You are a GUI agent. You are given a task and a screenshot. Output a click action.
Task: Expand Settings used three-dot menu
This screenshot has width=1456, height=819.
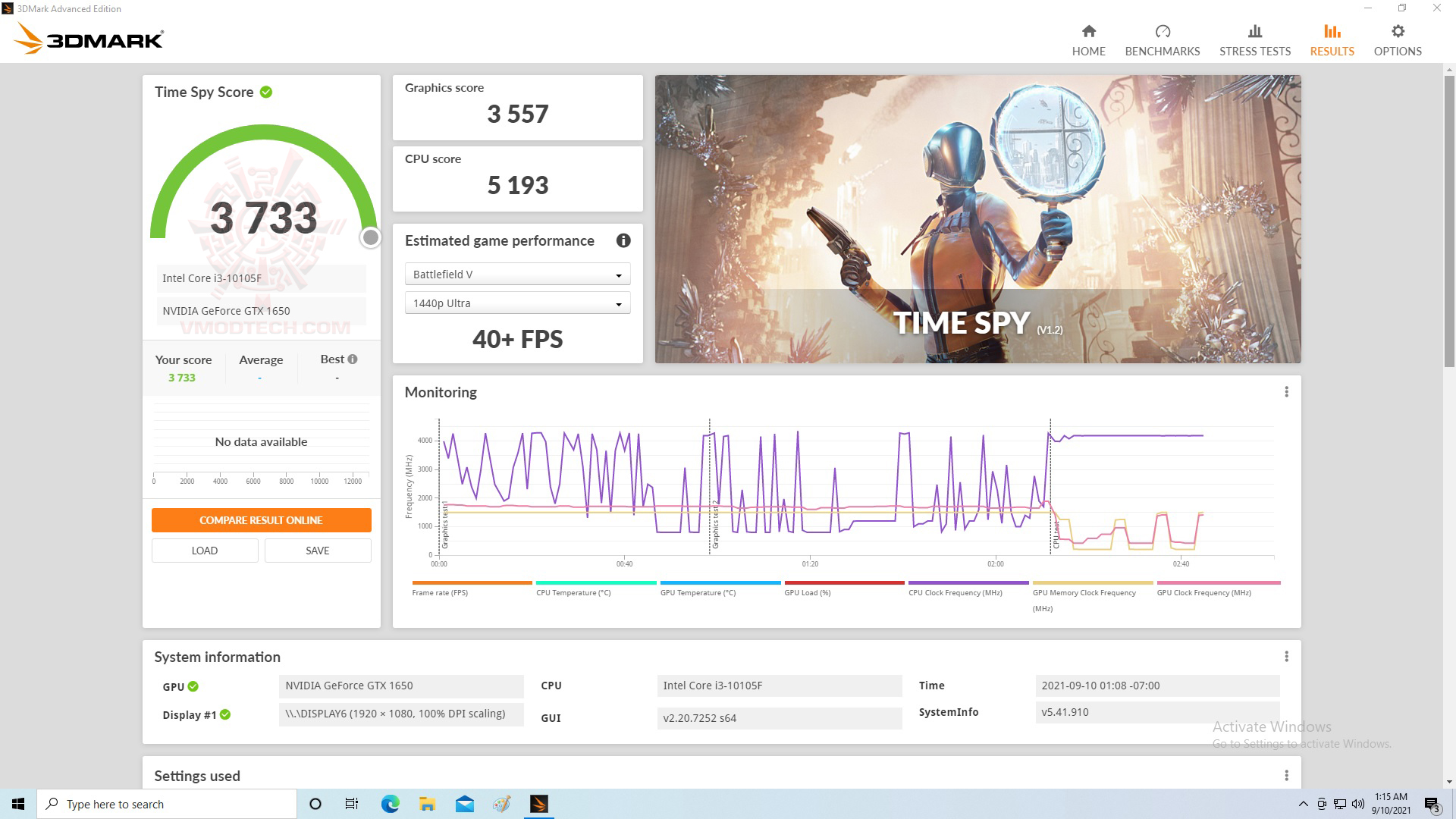coord(1286,775)
